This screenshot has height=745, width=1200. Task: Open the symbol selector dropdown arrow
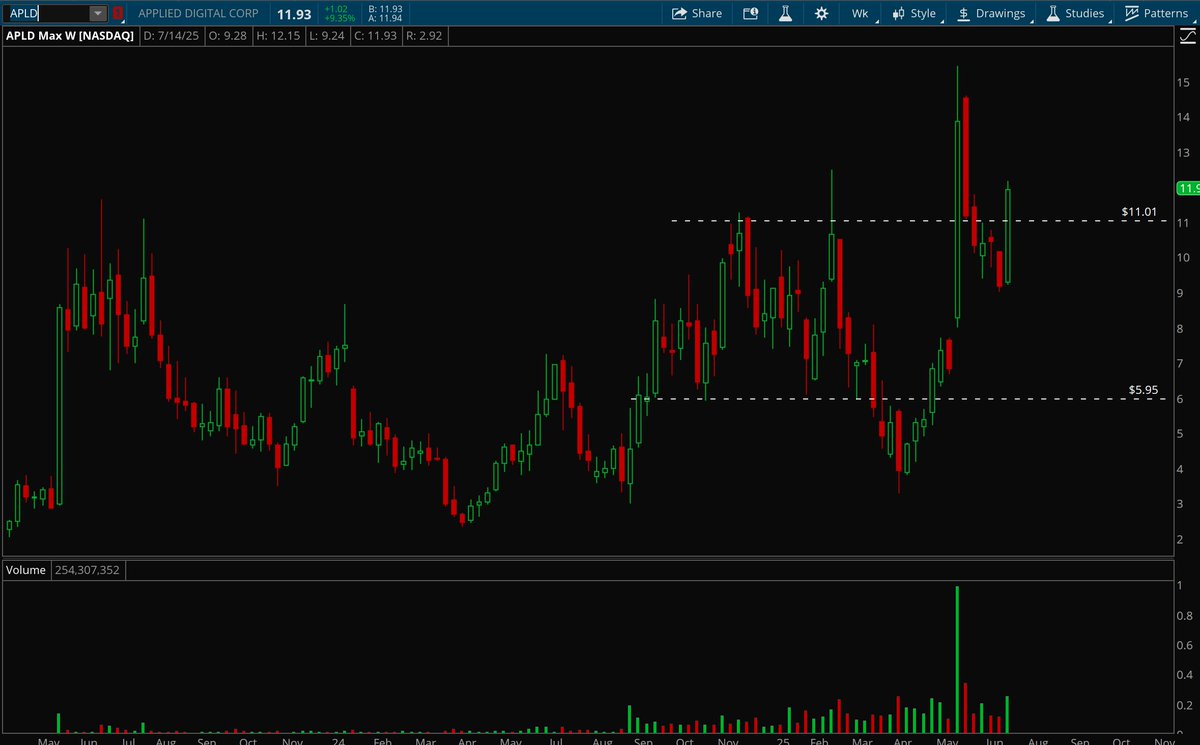pyautogui.click(x=98, y=13)
